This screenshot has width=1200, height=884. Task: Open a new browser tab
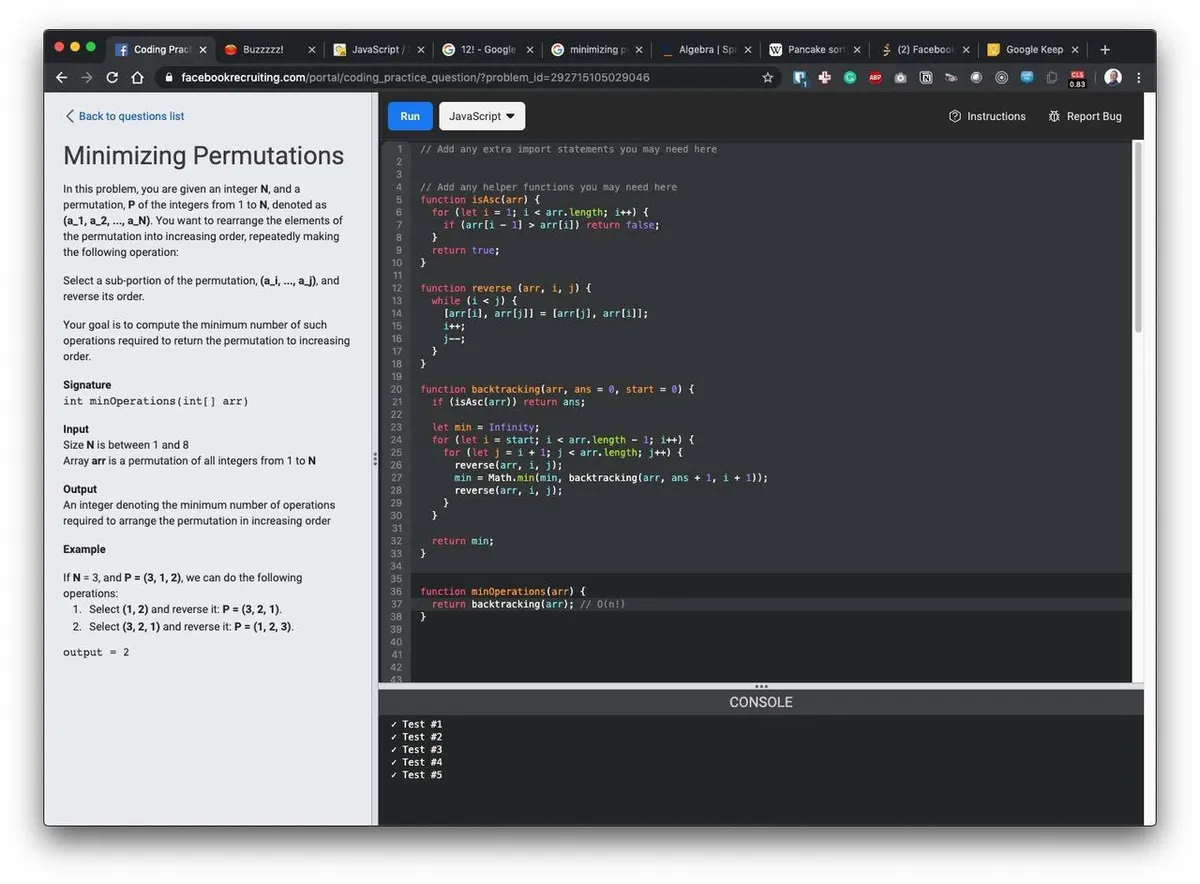tap(1105, 50)
